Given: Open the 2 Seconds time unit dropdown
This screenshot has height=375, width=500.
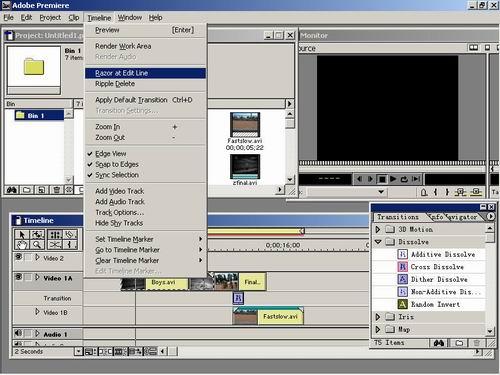Looking at the screenshot, I should point(78,351).
